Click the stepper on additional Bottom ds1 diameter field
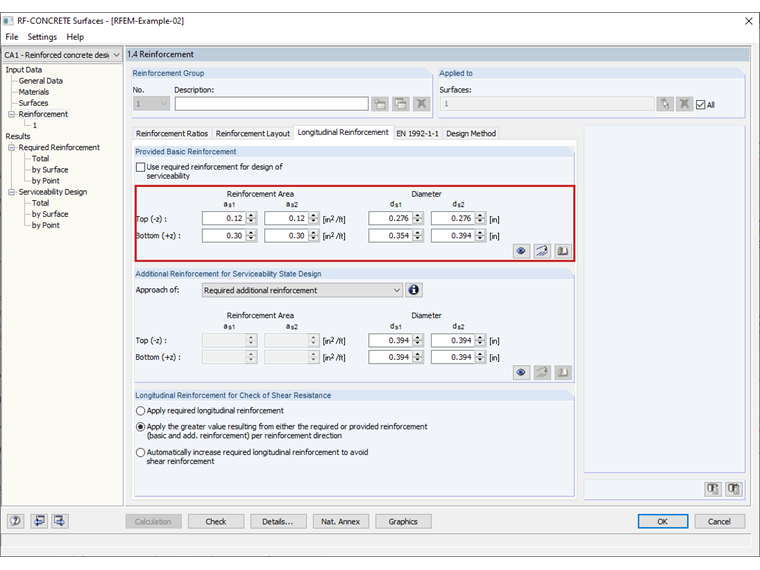Viewport: 760px width, 570px height. (x=418, y=357)
